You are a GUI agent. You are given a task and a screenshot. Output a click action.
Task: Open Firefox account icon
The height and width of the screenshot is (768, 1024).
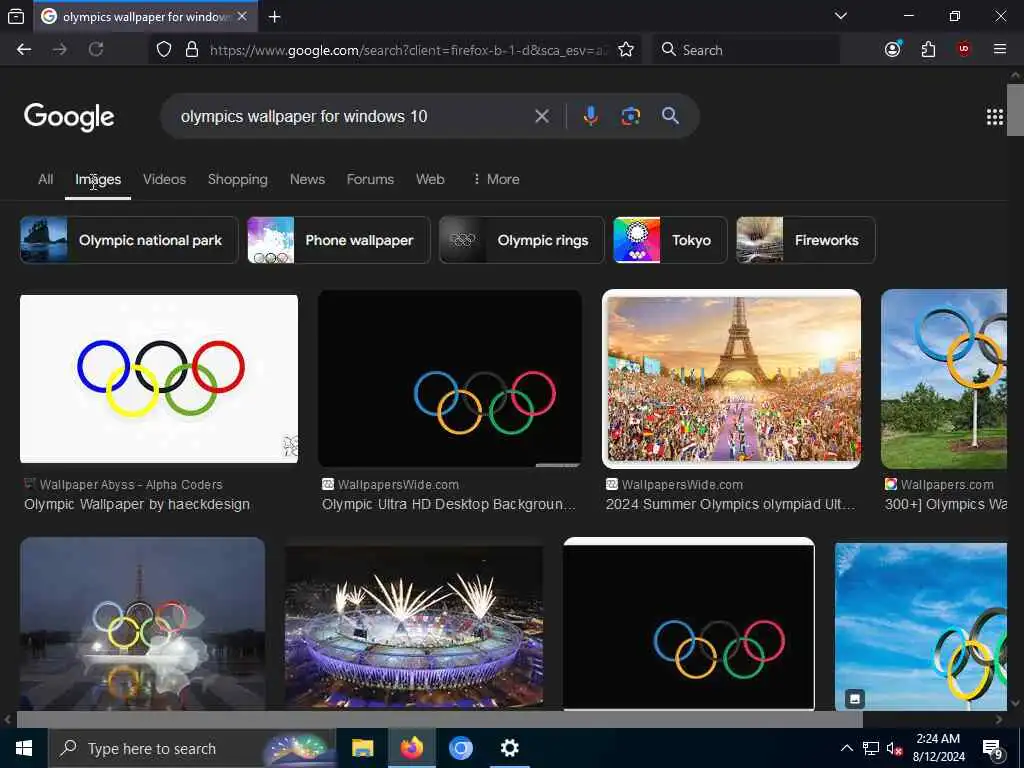click(x=893, y=50)
